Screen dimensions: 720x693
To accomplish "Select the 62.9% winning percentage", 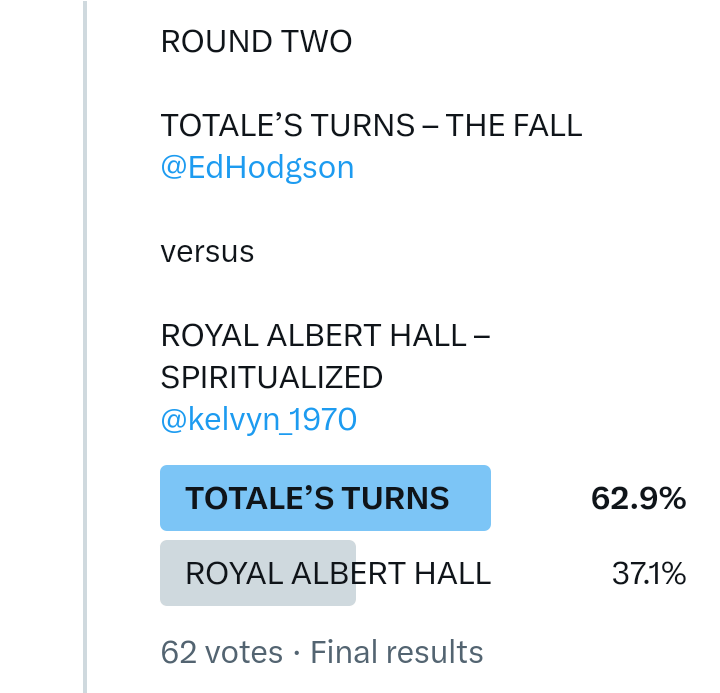I will coord(638,499).
